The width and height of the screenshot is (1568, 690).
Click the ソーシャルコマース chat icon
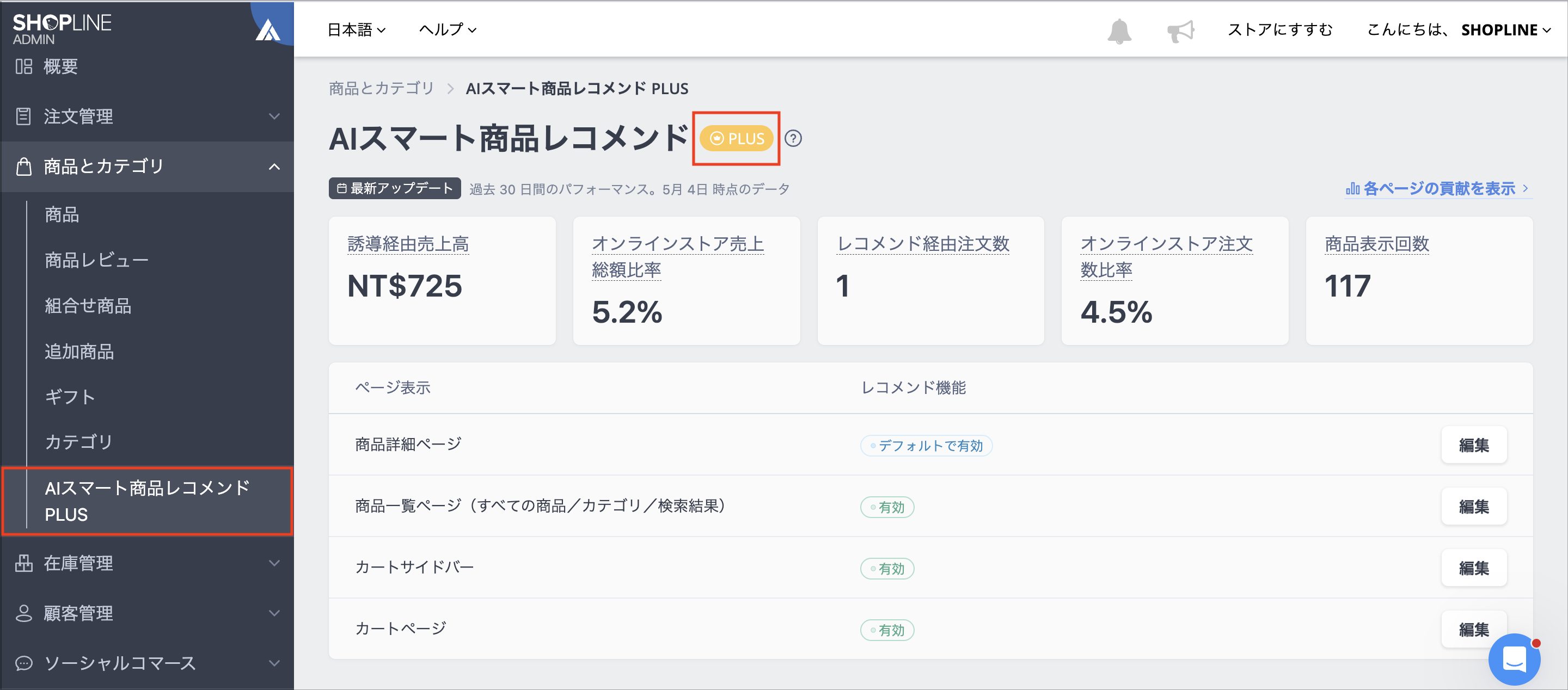(24, 663)
